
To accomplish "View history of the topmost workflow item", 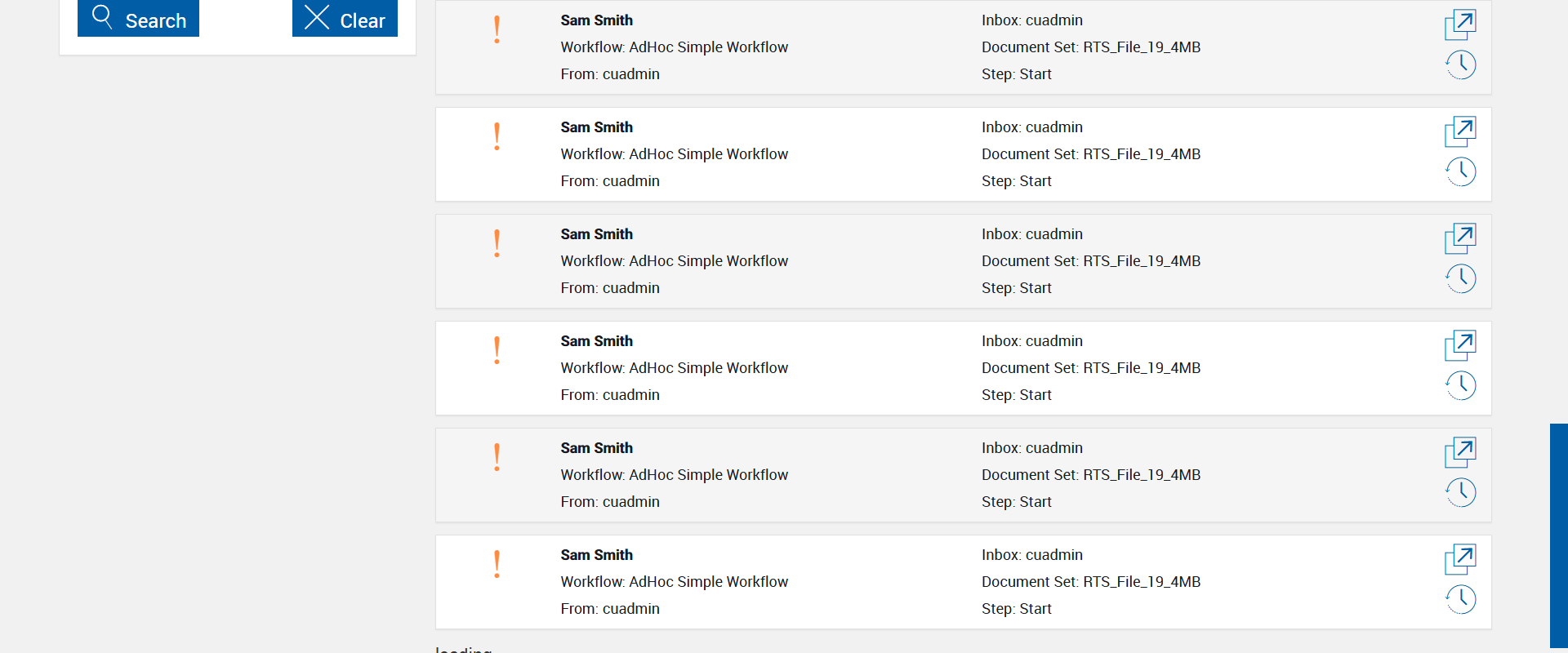I will click(1460, 64).
